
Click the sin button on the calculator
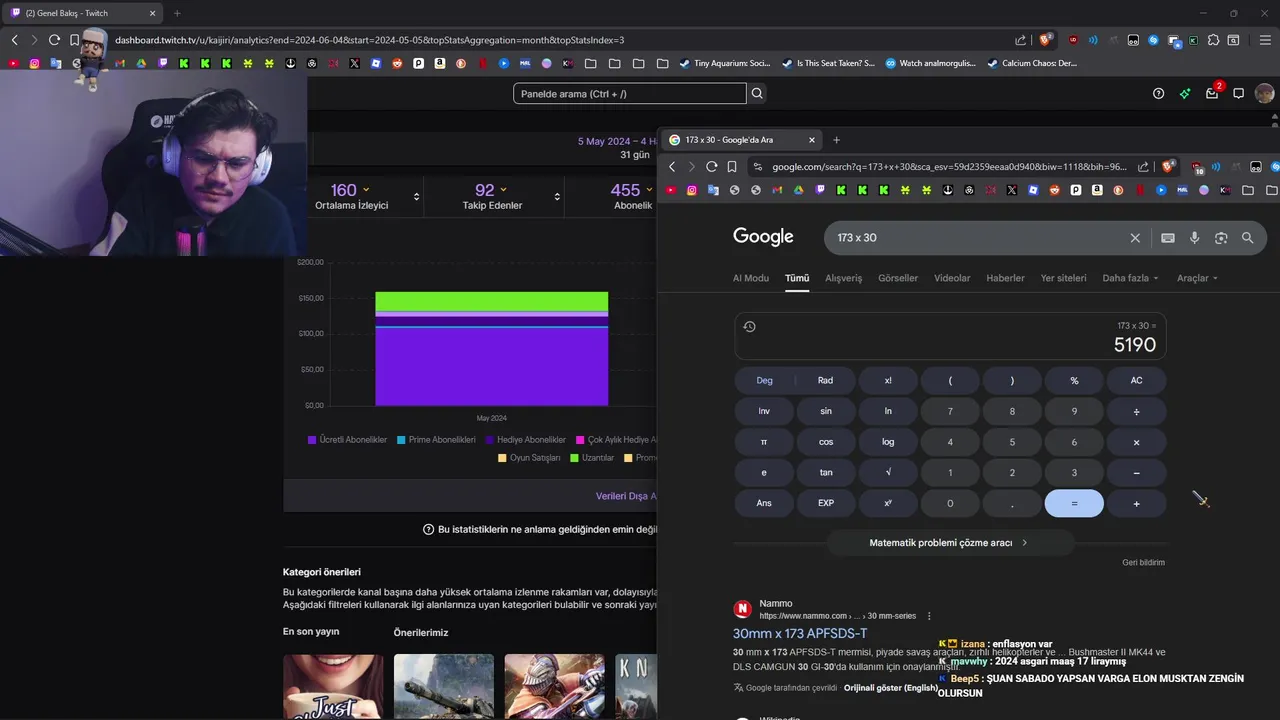(825, 411)
